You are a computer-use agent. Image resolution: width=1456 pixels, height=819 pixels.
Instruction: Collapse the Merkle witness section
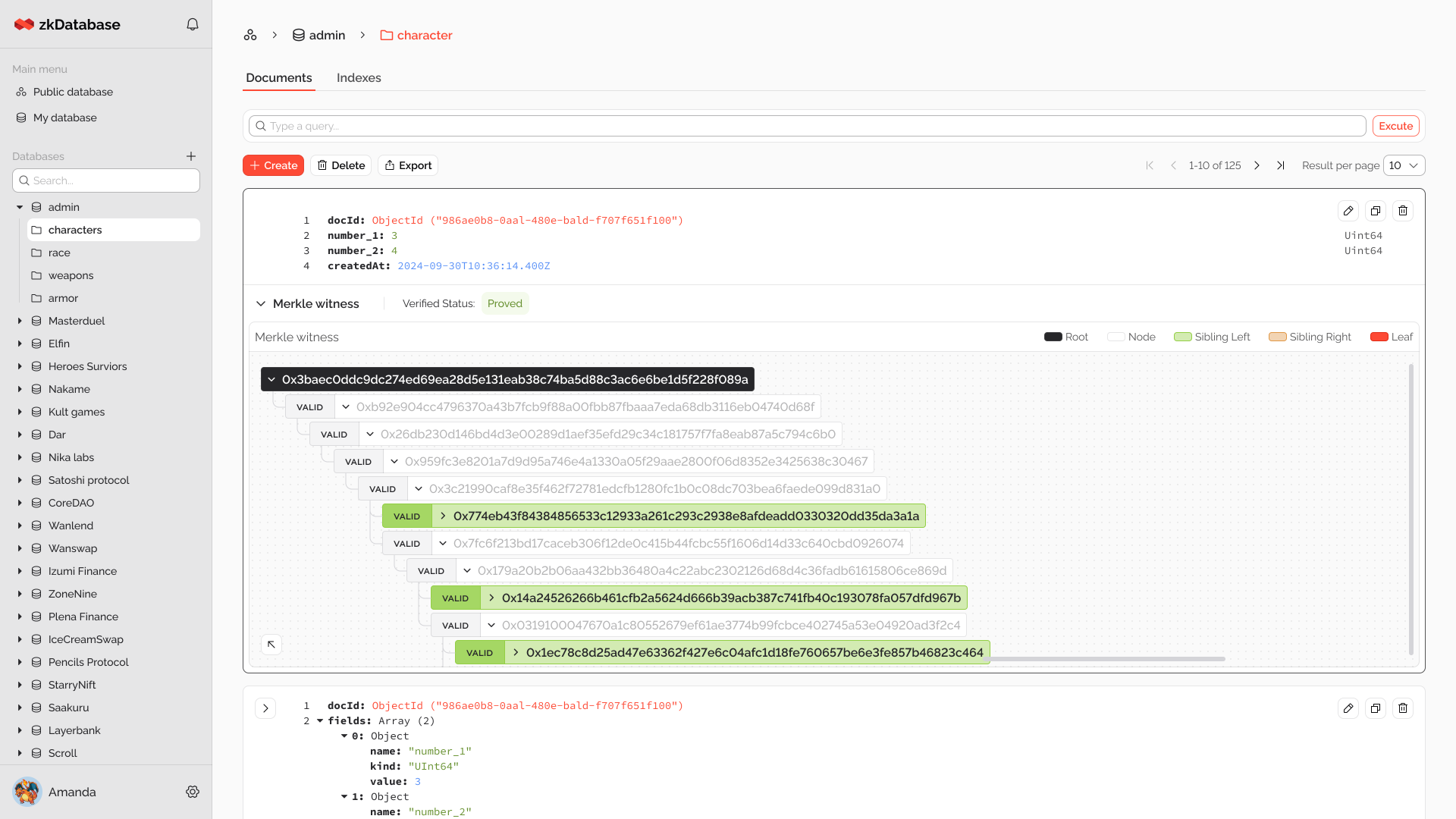point(261,303)
